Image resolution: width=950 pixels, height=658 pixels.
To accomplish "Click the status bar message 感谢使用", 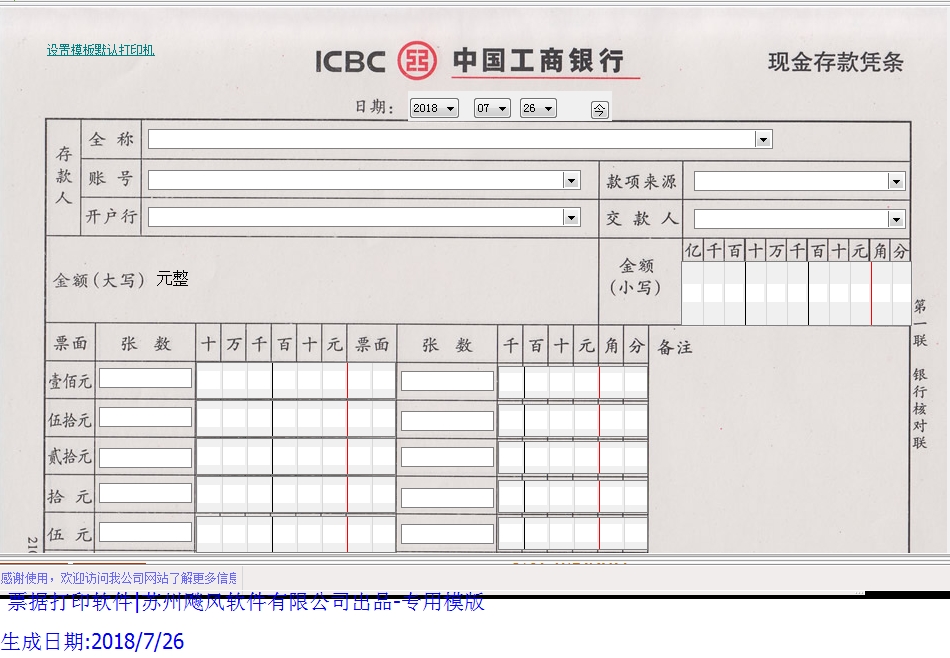I will coord(119,577).
